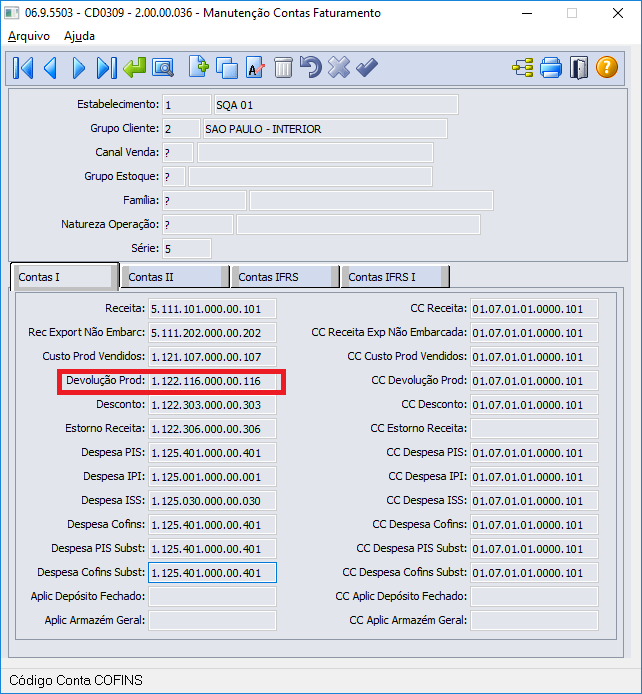Open the search magnifier icon
Screen dimensions: 642x694
click(x=163, y=68)
